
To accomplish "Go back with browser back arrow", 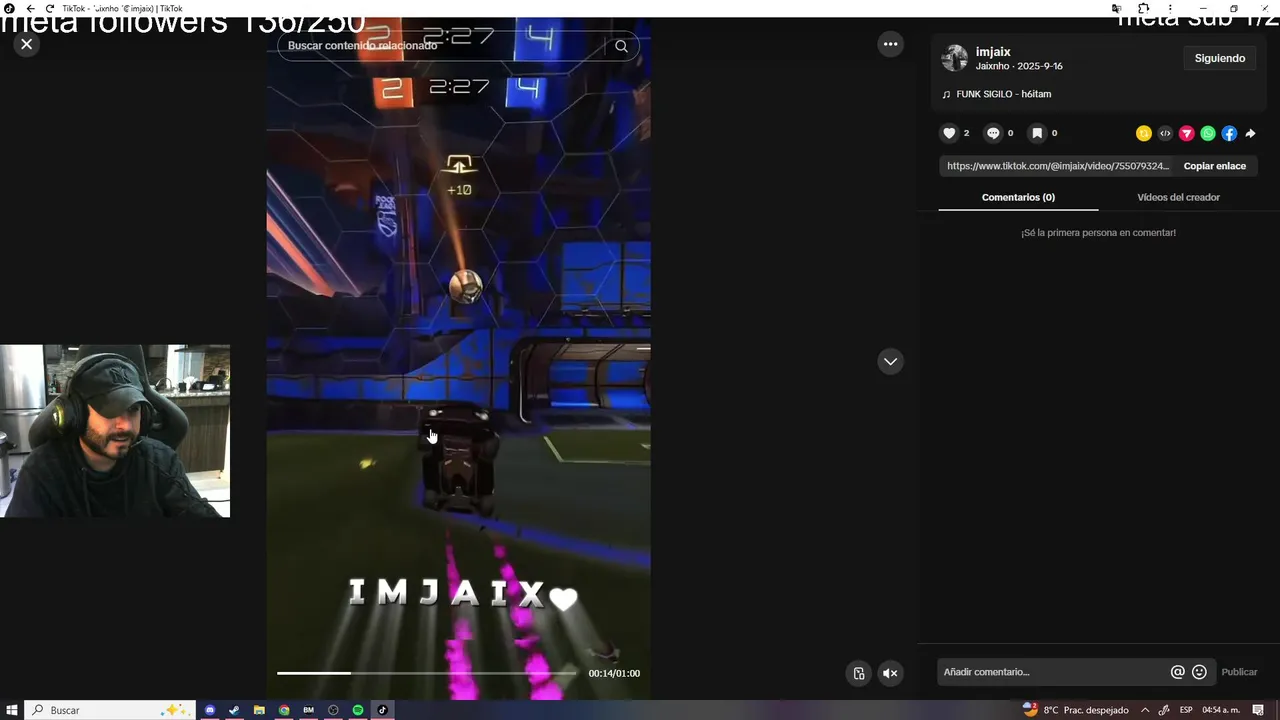I will [30, 8].
